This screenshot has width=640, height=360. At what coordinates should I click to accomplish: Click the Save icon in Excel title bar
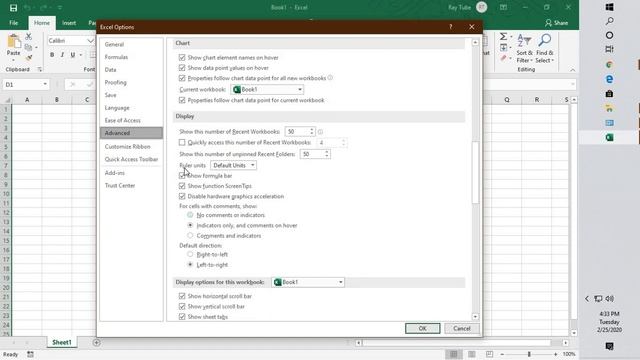[13, 8]
